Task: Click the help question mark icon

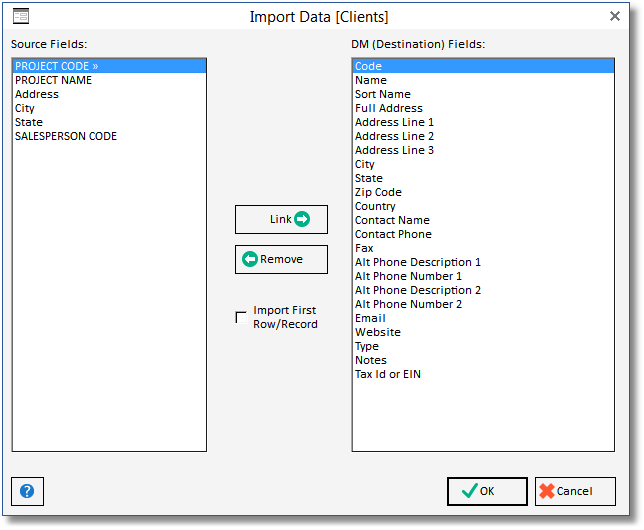Action: 27,491
